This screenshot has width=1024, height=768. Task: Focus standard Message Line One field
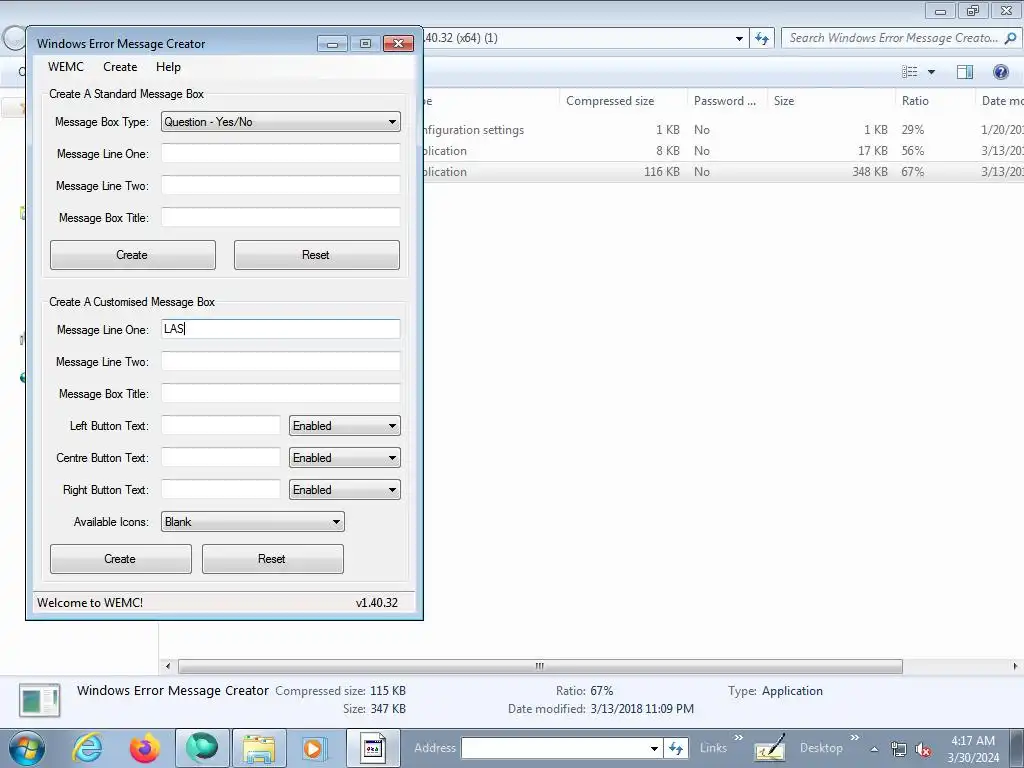(281, 153)
